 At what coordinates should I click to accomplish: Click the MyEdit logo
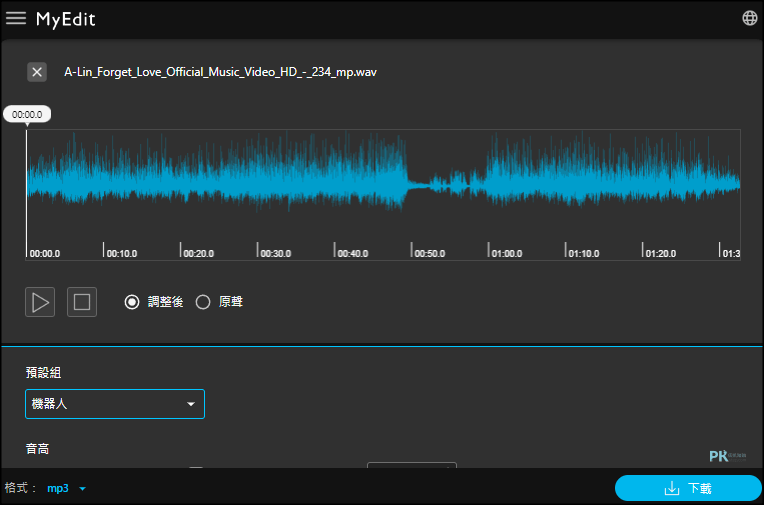point(66,19)
